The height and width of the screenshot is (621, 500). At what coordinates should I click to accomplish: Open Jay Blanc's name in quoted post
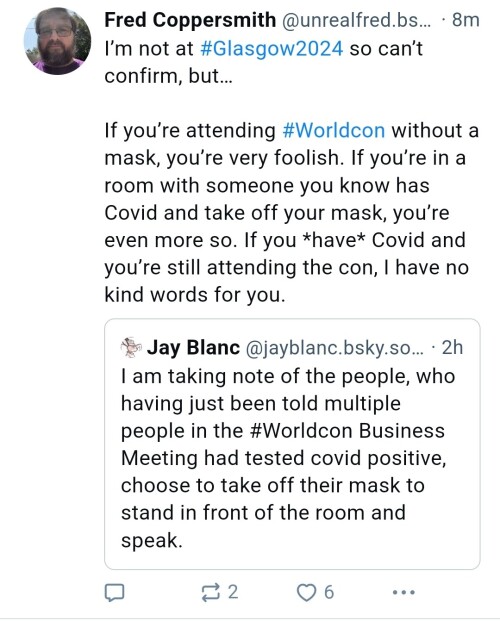pyautogui.click(x=193, y=347)
